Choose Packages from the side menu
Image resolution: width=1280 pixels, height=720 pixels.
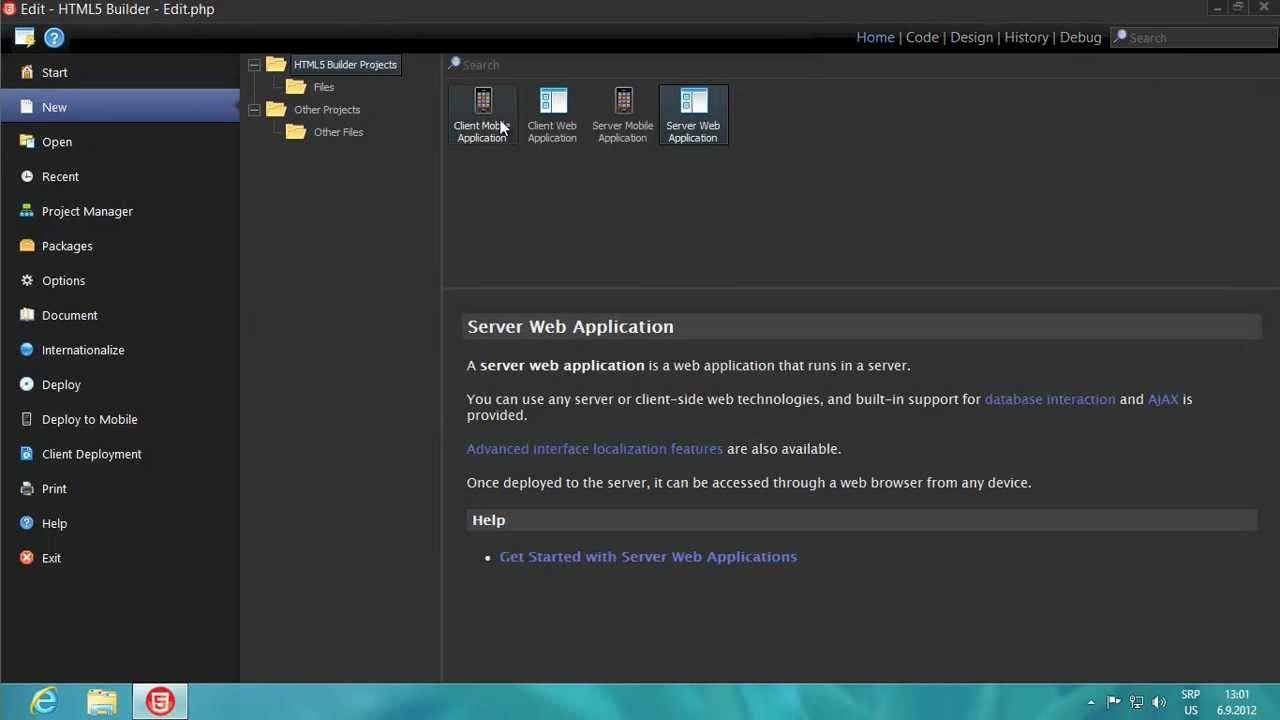(120, 245)
